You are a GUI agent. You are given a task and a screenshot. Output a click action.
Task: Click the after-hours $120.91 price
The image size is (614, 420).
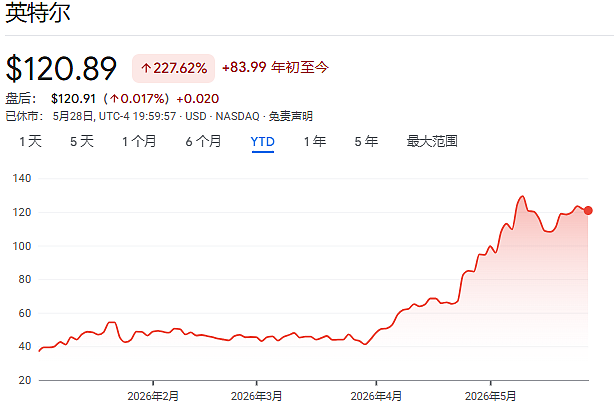(73, 99)
